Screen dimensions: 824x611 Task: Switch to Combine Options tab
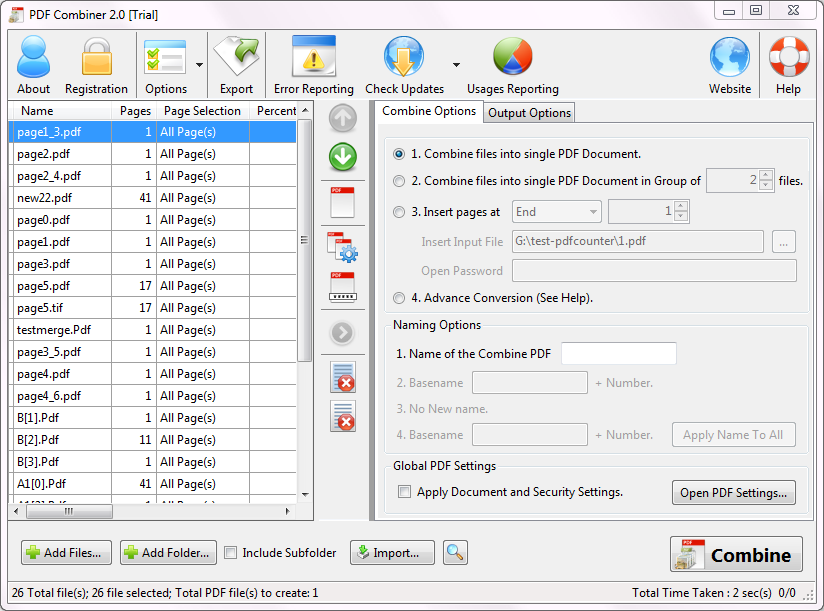(x=429, y=111)
